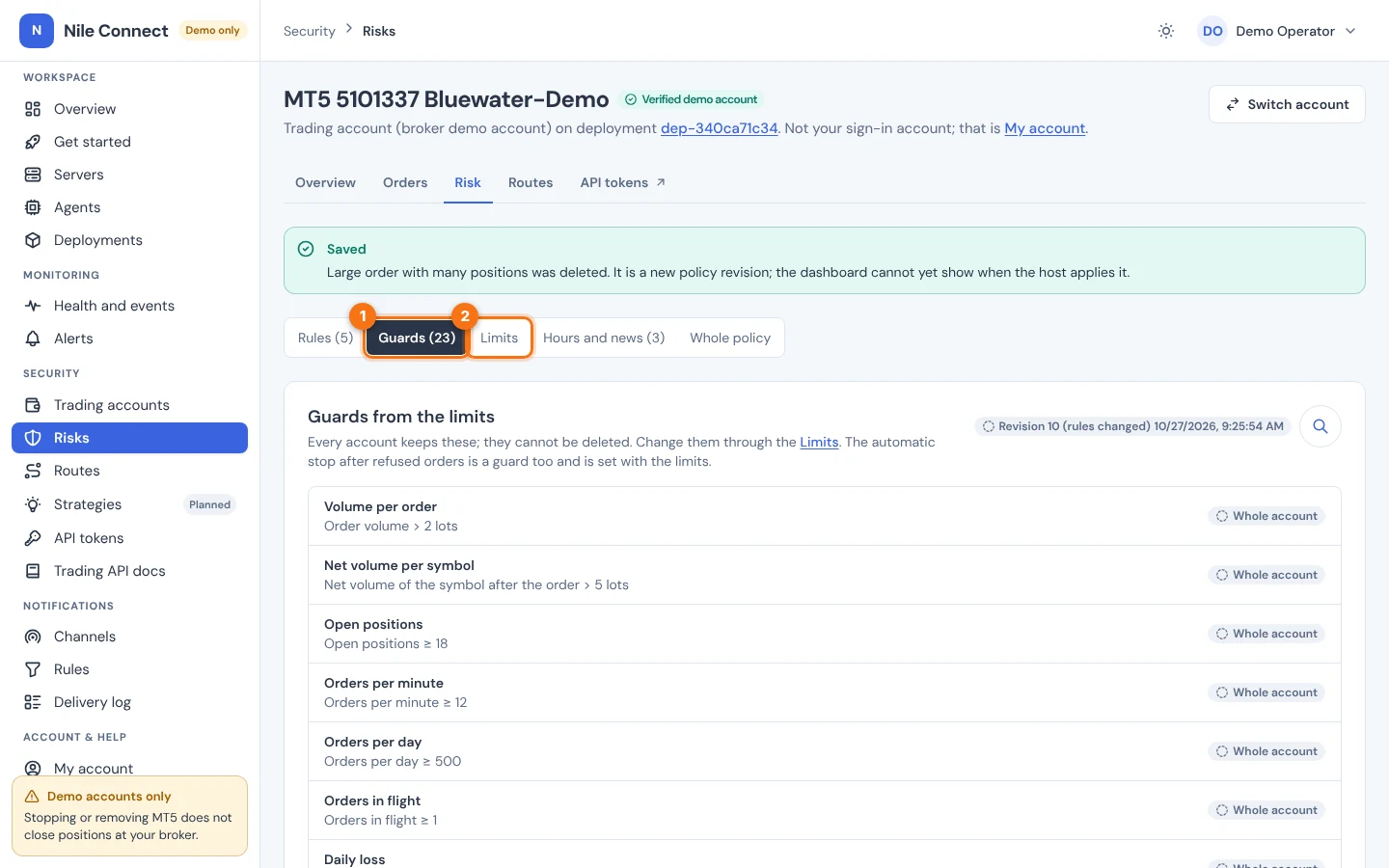The width and height of the screenshot is (1389, 868).
Task: Click the Trading API docs book icon
Action: (x=33, y=571)
